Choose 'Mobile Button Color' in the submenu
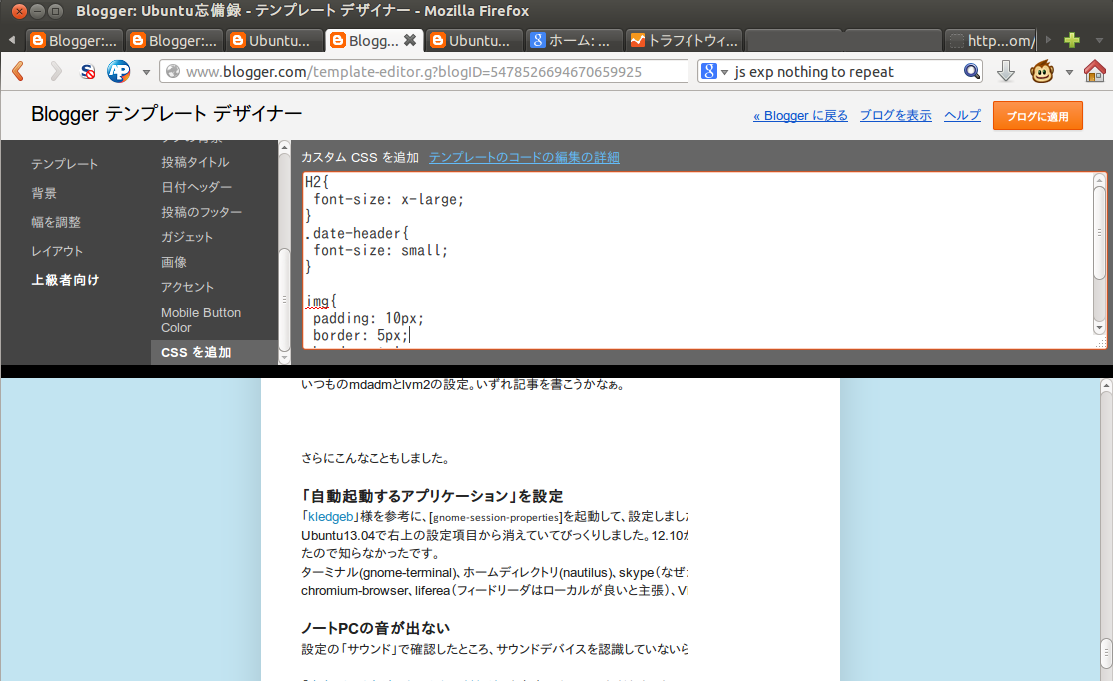The image size is (1113, 681). coord(201,320)
